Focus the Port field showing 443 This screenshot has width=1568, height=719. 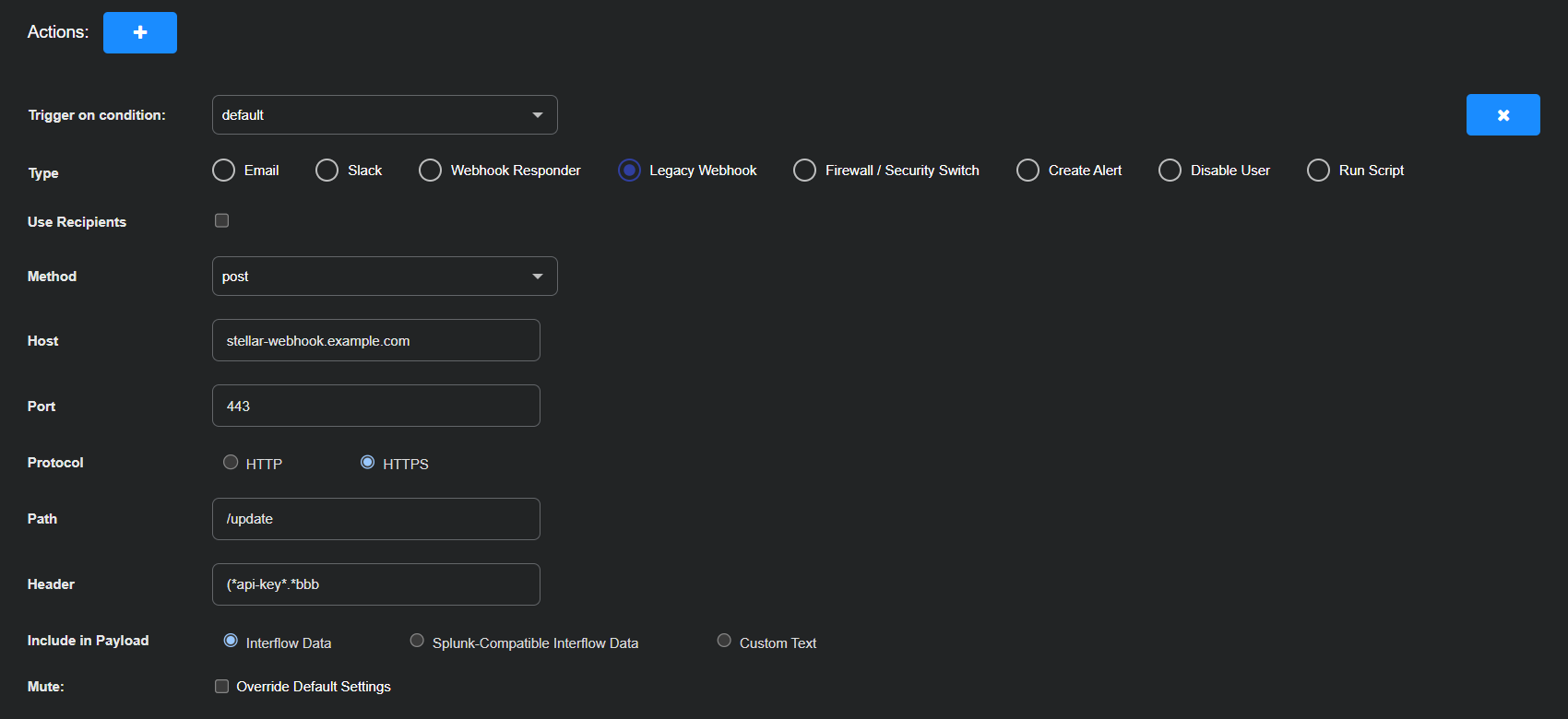tap(376, 406)
